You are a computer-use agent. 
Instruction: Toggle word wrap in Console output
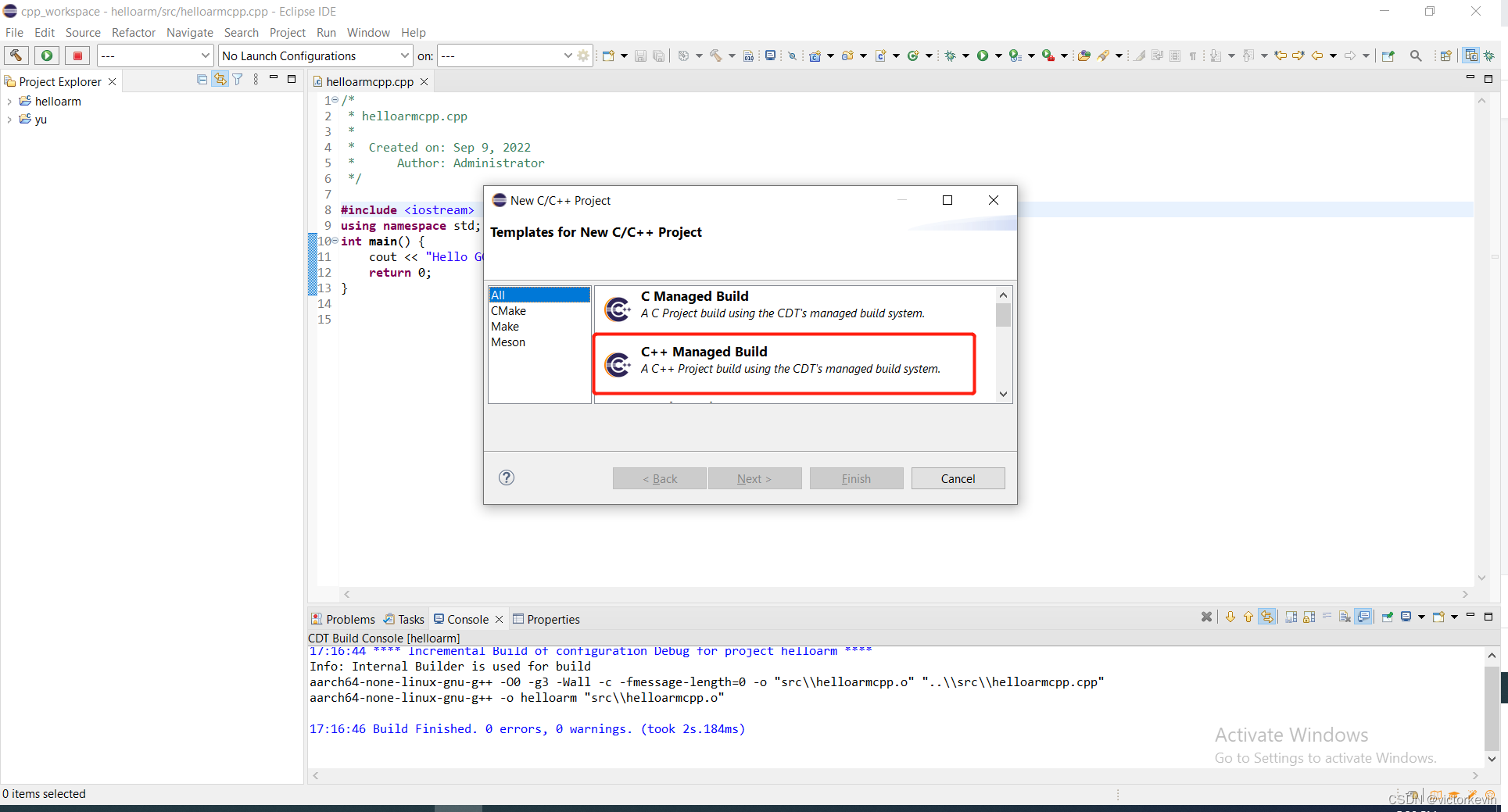coord(1327,617)
